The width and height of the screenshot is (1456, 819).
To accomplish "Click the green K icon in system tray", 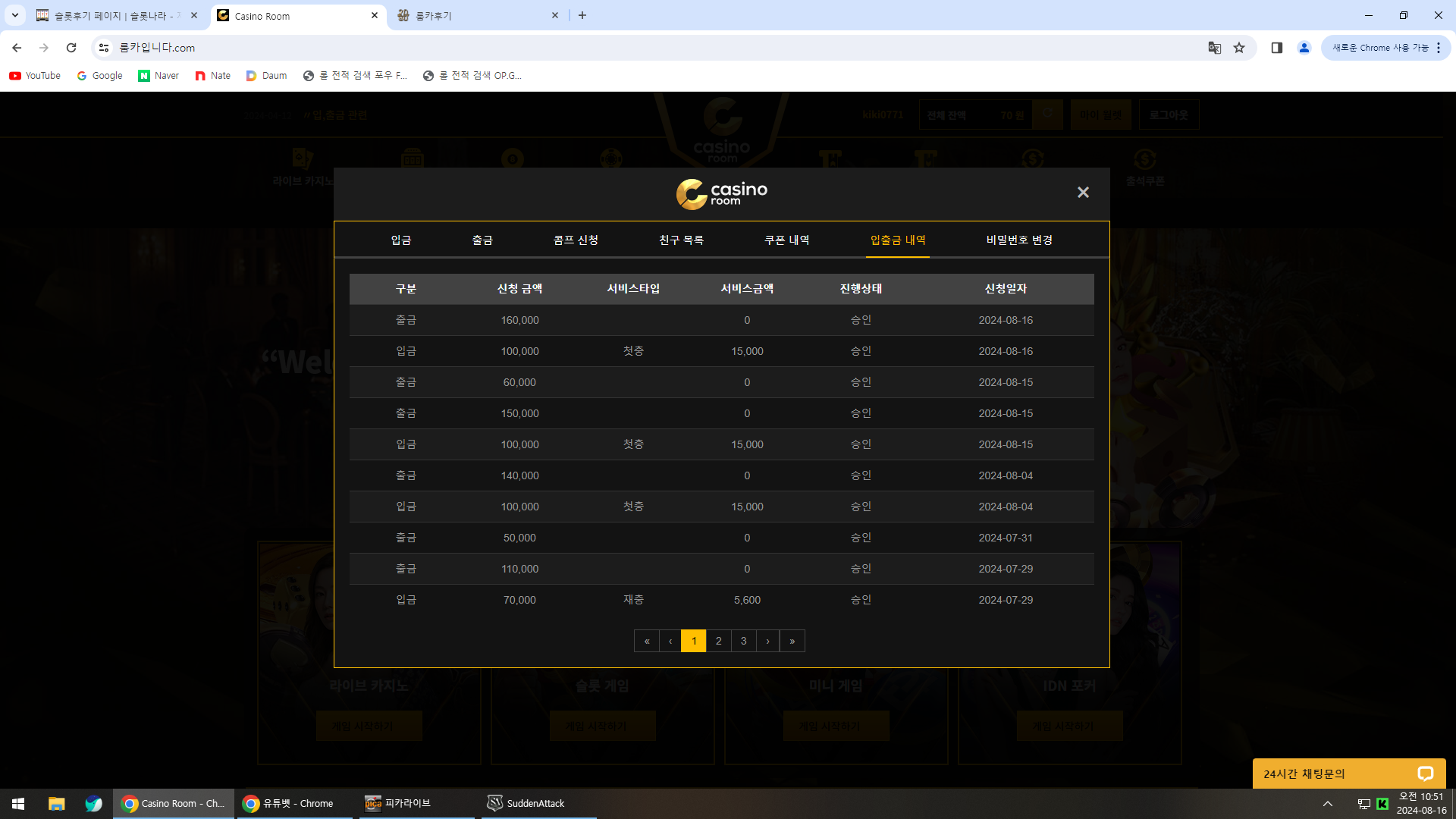I will click(1382, 804).
